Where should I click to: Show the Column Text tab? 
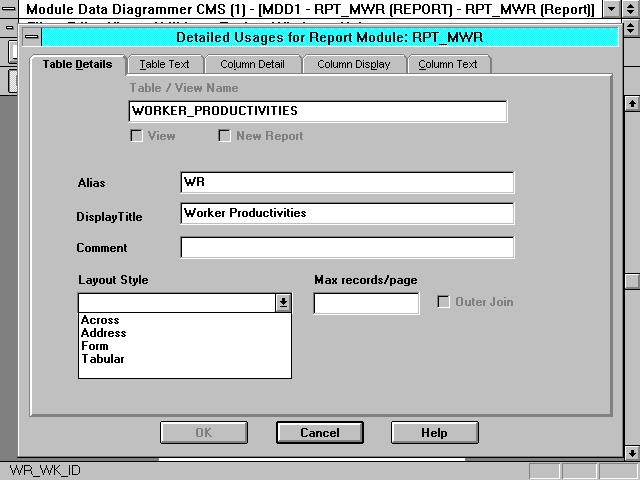tap(448, 64)
